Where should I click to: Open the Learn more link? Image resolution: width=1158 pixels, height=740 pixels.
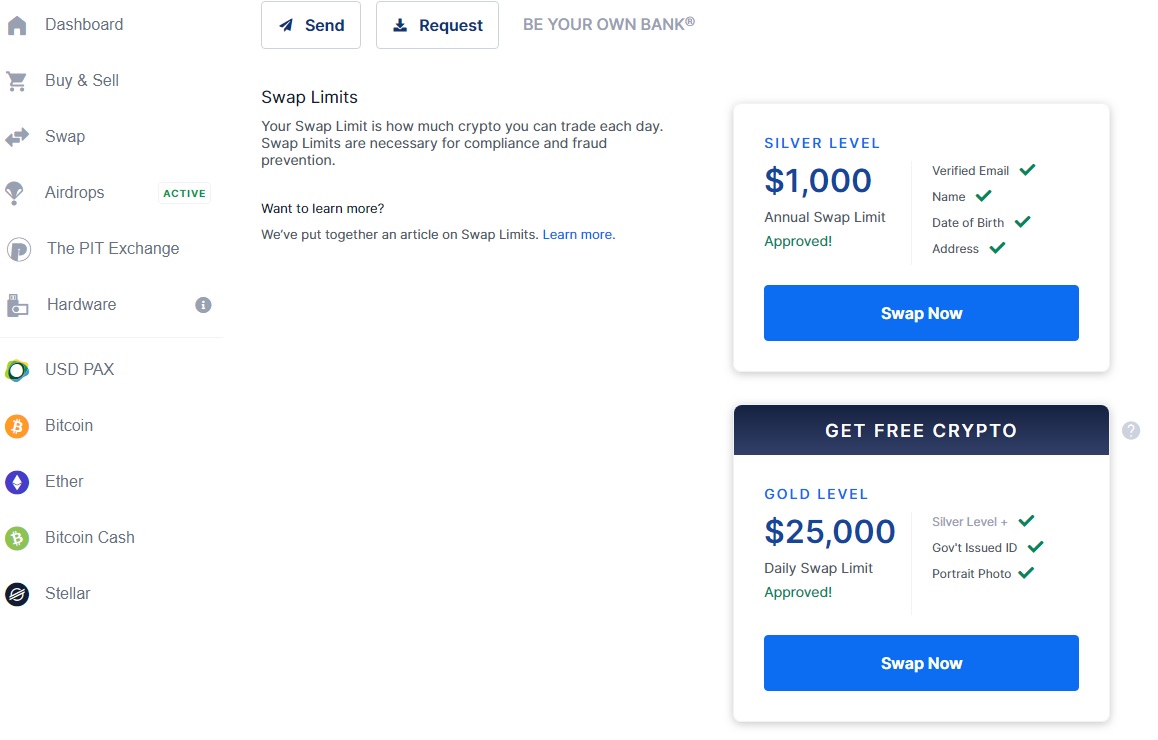[579, 235]
